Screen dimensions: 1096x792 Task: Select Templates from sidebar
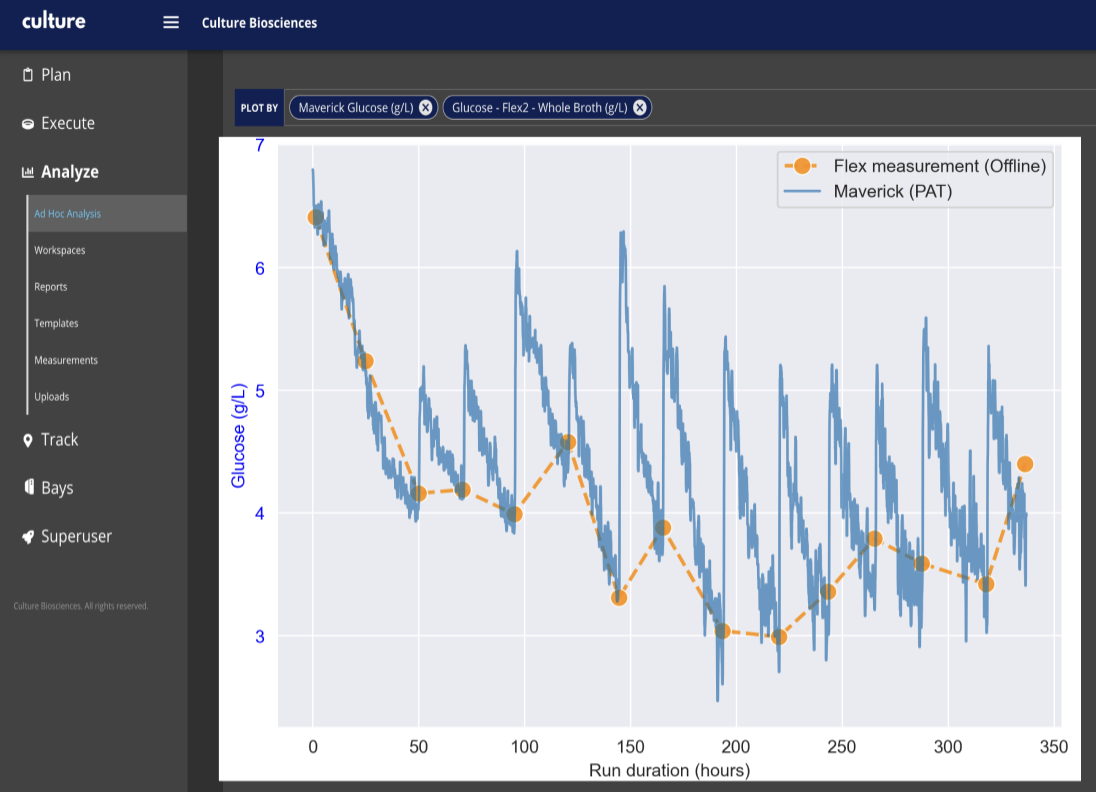click(56, 324)
